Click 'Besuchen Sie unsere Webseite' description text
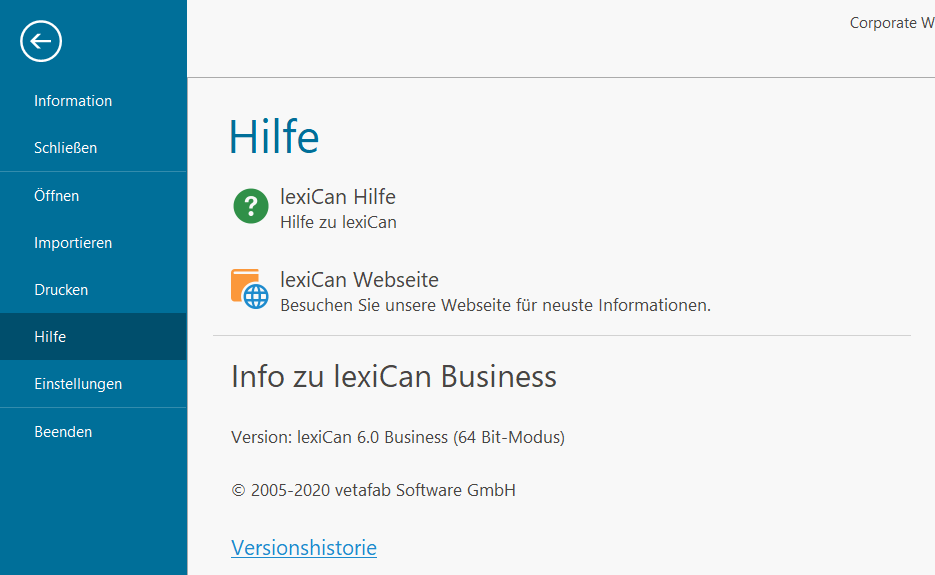Viewport: 935px width, 575px height. point(495,305)
